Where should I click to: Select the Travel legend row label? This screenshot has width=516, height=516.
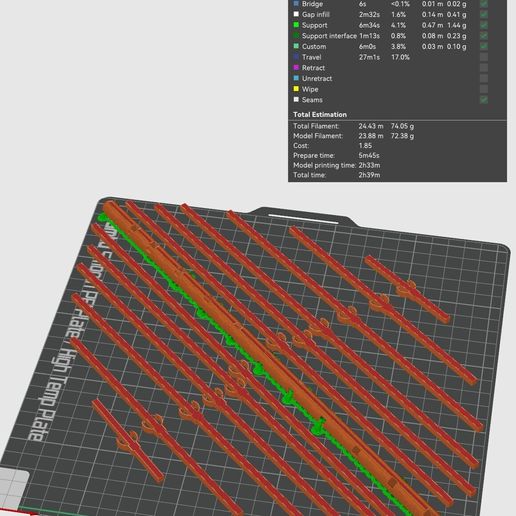pos(311,57)
